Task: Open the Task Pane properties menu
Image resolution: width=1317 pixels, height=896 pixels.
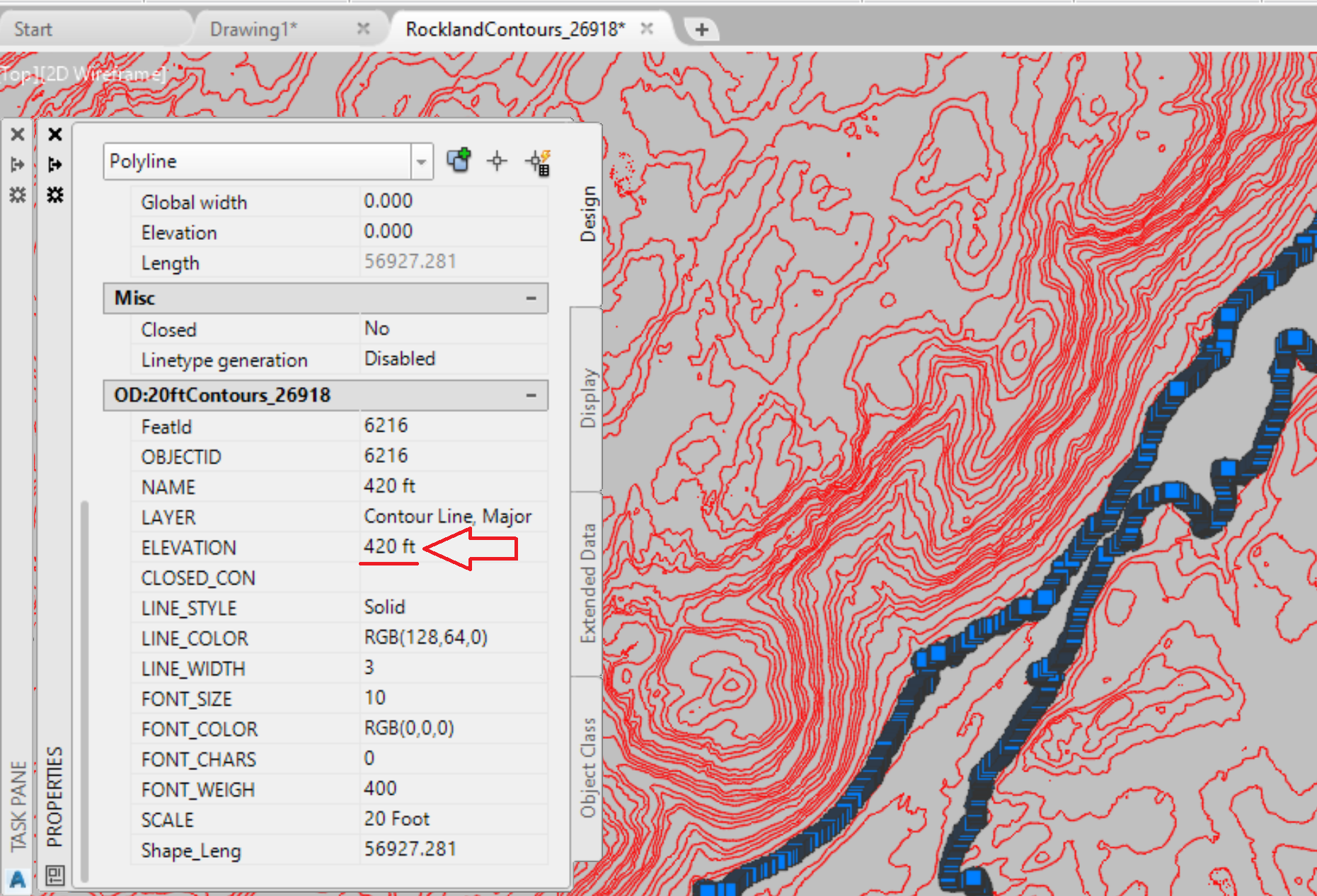Action: pos(18,195)
